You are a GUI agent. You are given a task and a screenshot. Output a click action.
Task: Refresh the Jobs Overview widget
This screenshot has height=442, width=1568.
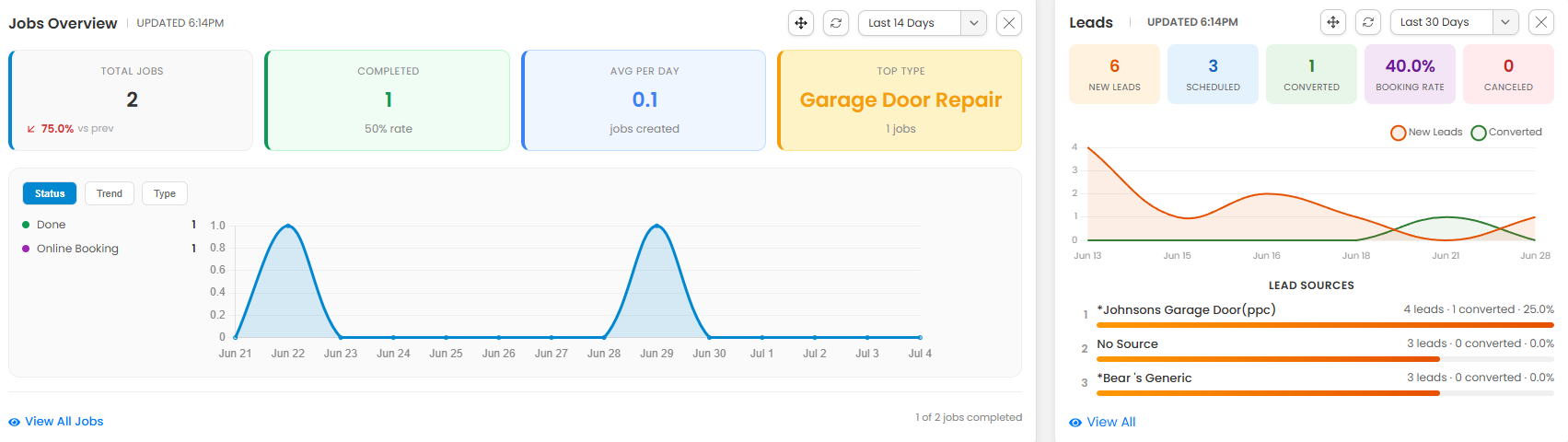coord(836,23)
